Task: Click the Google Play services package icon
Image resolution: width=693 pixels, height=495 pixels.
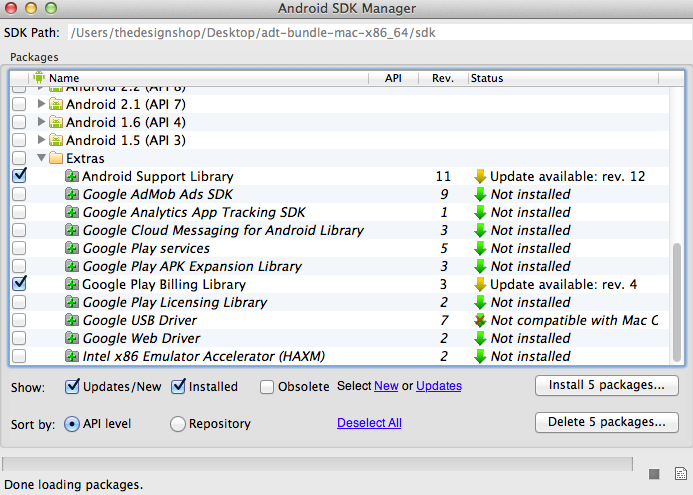Action: click(x=72, y=248)
